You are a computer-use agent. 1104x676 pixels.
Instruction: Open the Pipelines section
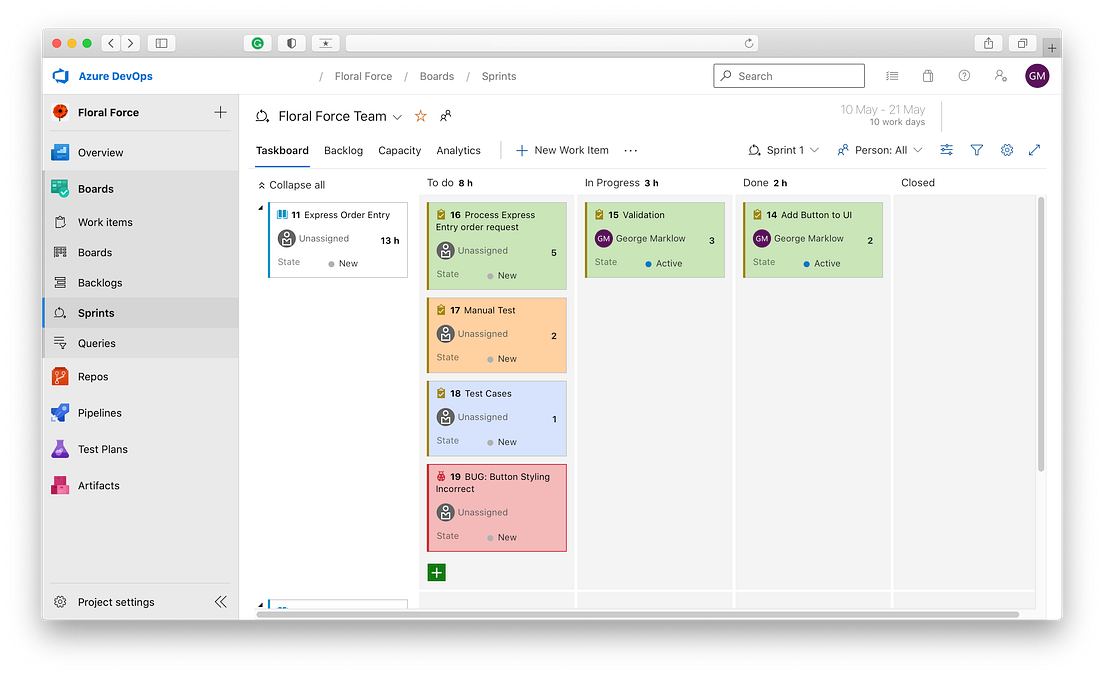click(x=99, y=412)
